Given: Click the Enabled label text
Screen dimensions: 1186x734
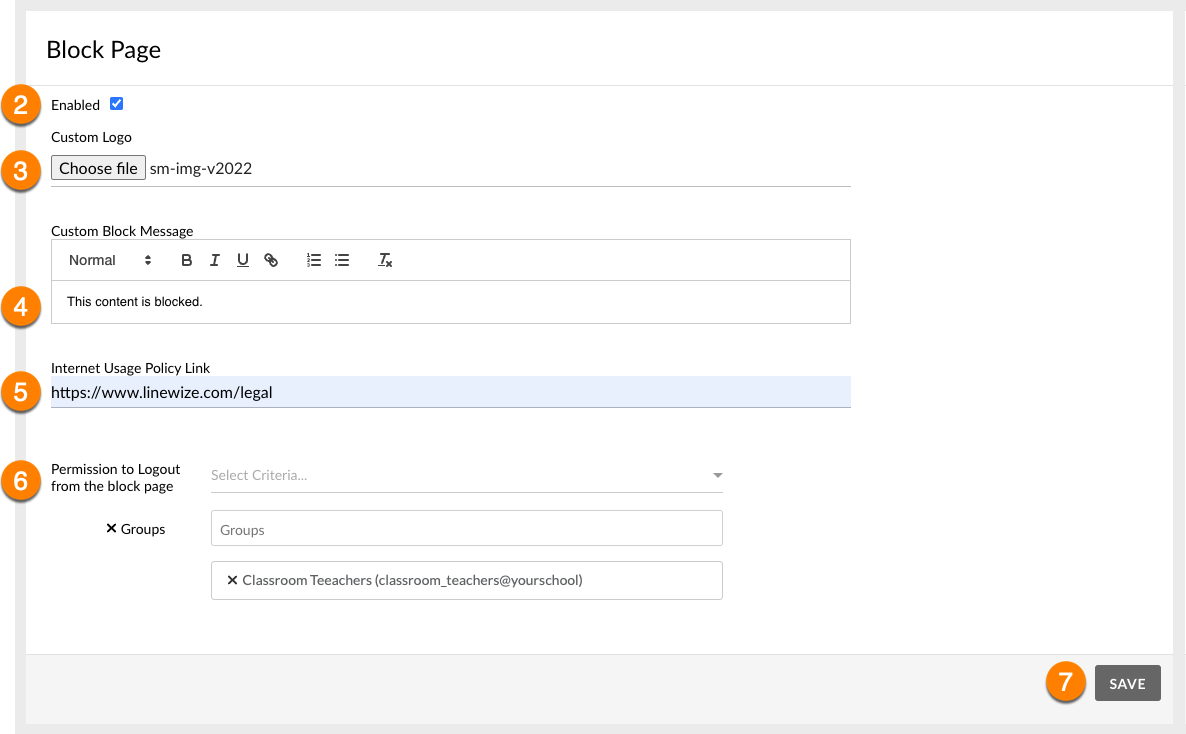Looking at the screenshot, I should coord(76,105).
